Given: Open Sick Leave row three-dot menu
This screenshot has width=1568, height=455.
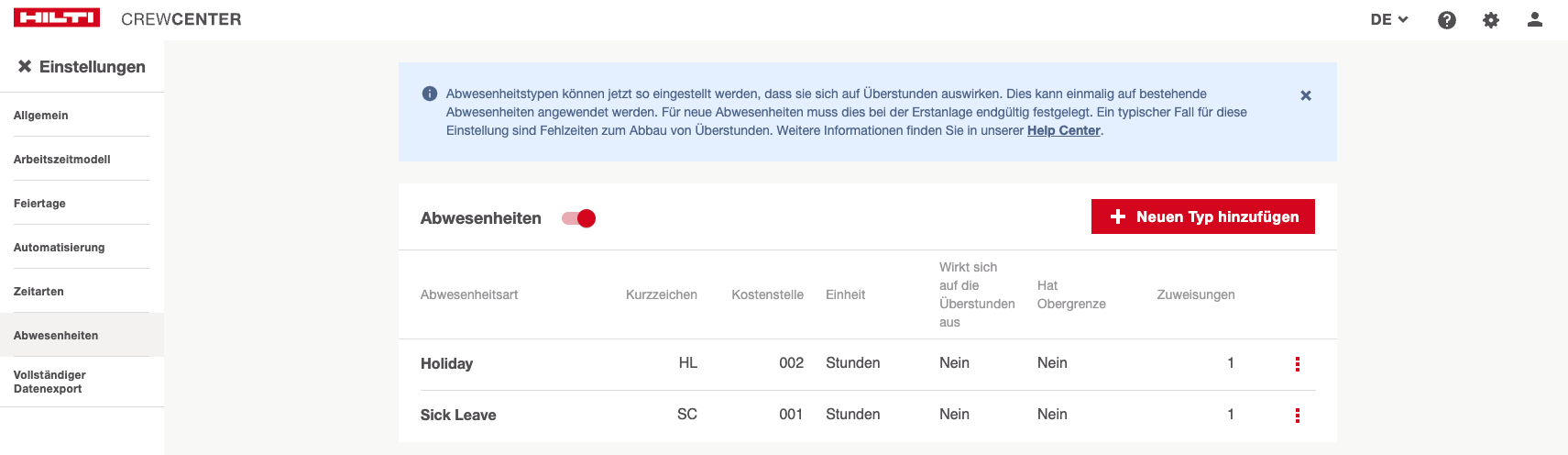Looking at the screenshot, I should (x=1297, y=416).
